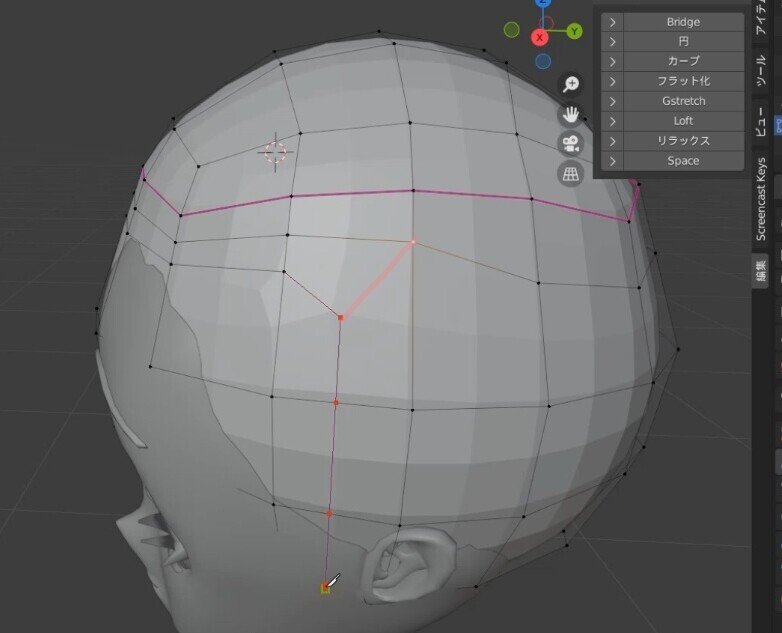
Task: Open the Screencast Keys sidebar tab
Action: click(x=761, y=199)
